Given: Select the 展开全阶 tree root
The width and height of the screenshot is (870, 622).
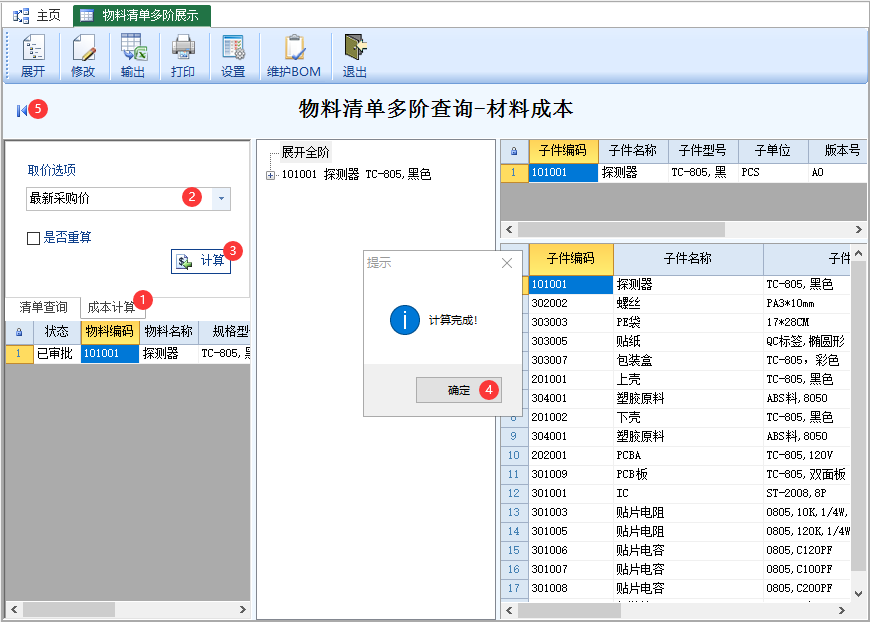Looking at the screenshot, I should (305, 152).
